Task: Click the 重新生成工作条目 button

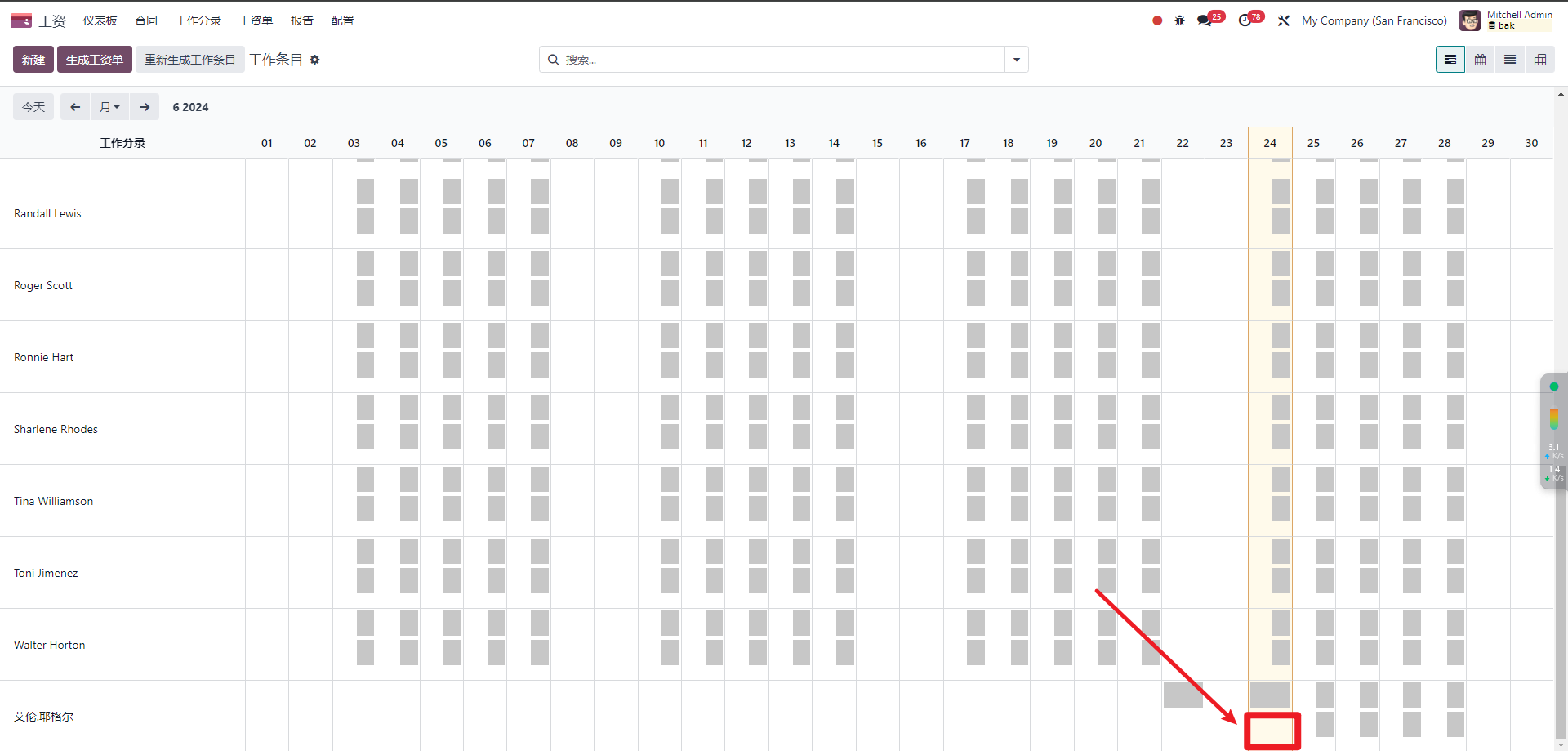Action: coord(189,60)
